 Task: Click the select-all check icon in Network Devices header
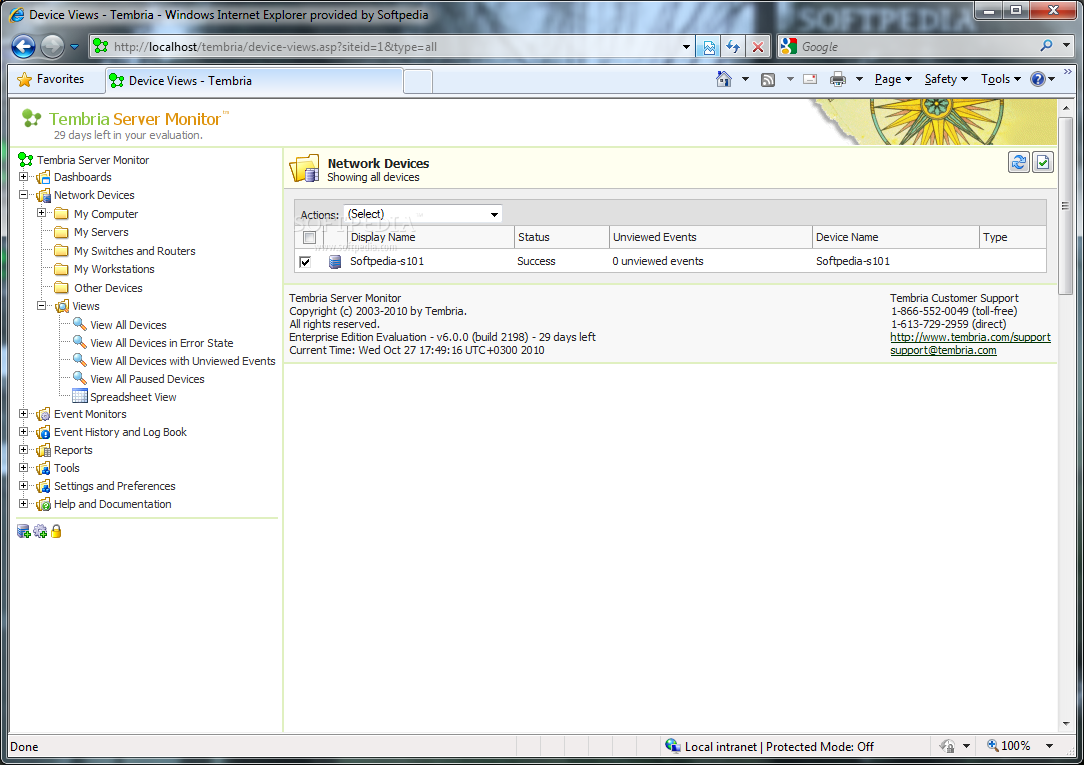(1043, 162)
